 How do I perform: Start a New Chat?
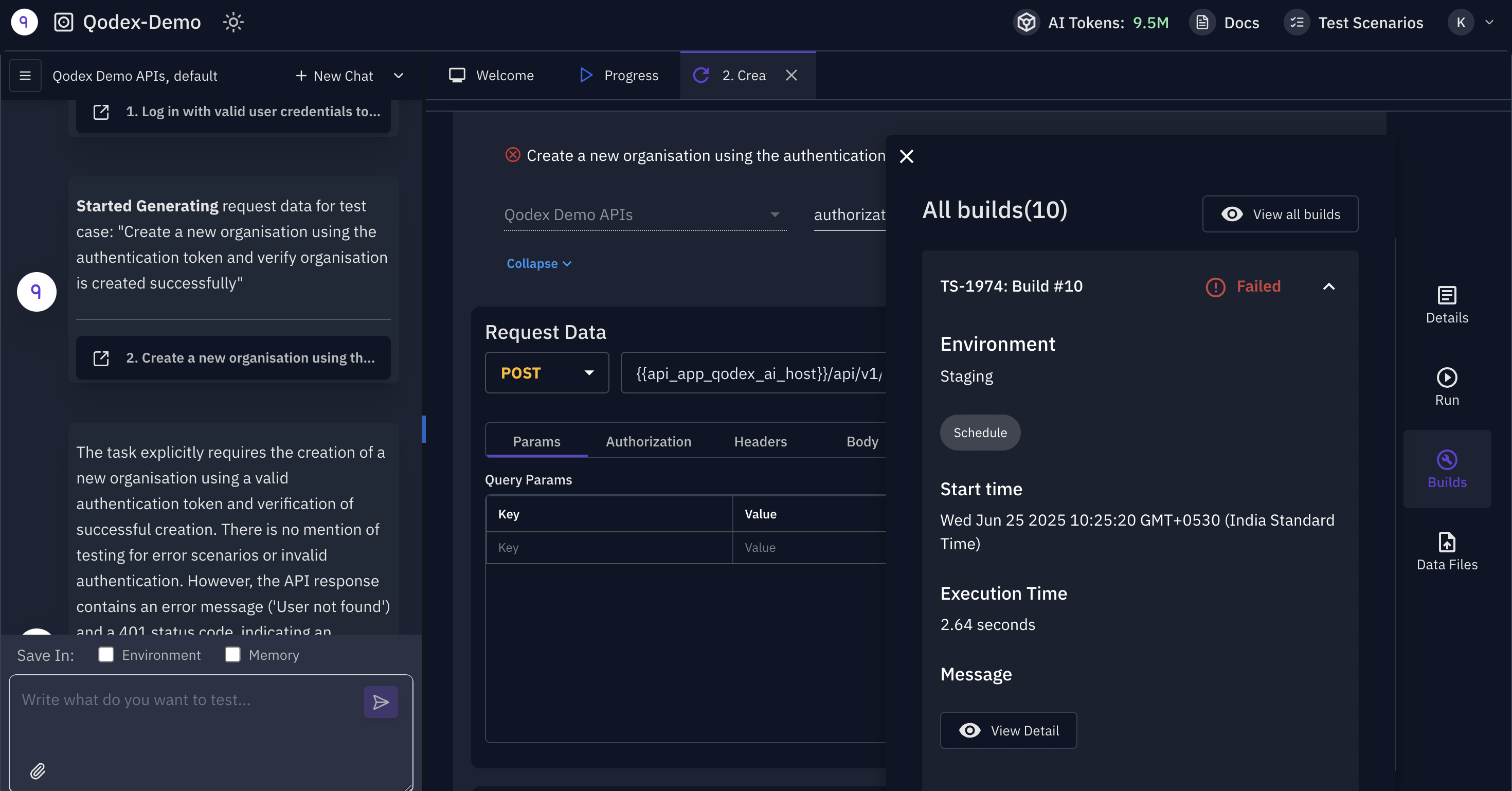pos(334,76)
